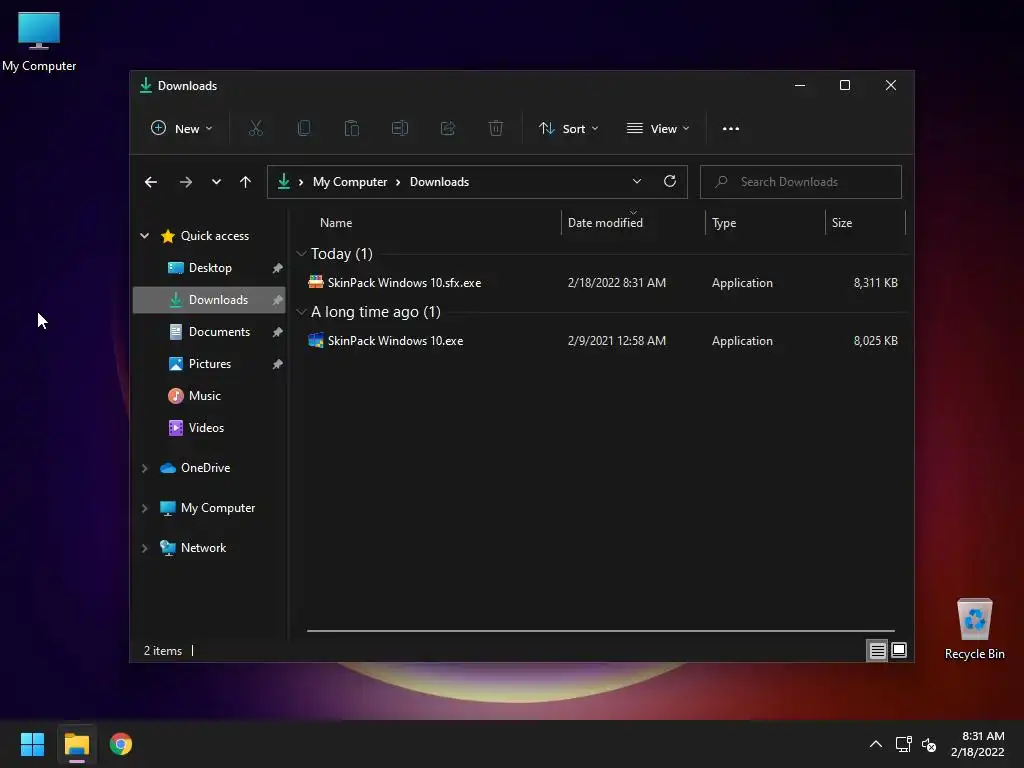Open the See more three-dots menu
The image size is (1024, 768).
click(731, 129)
